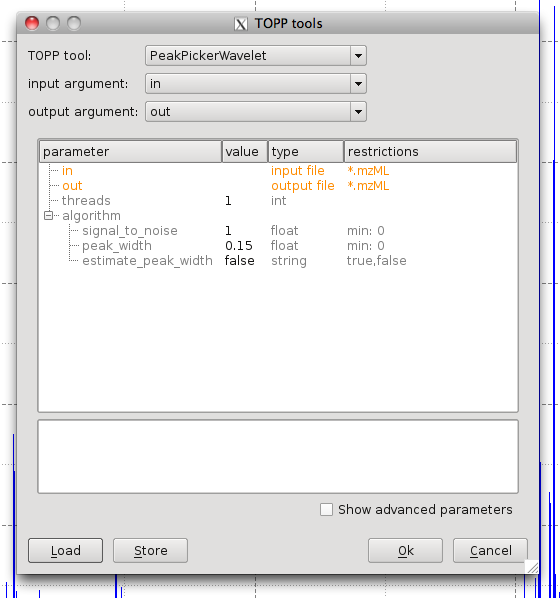Viewport: 560px width, 598px height.
Task: Click the 'type' column header
Action: pos(306,151)
